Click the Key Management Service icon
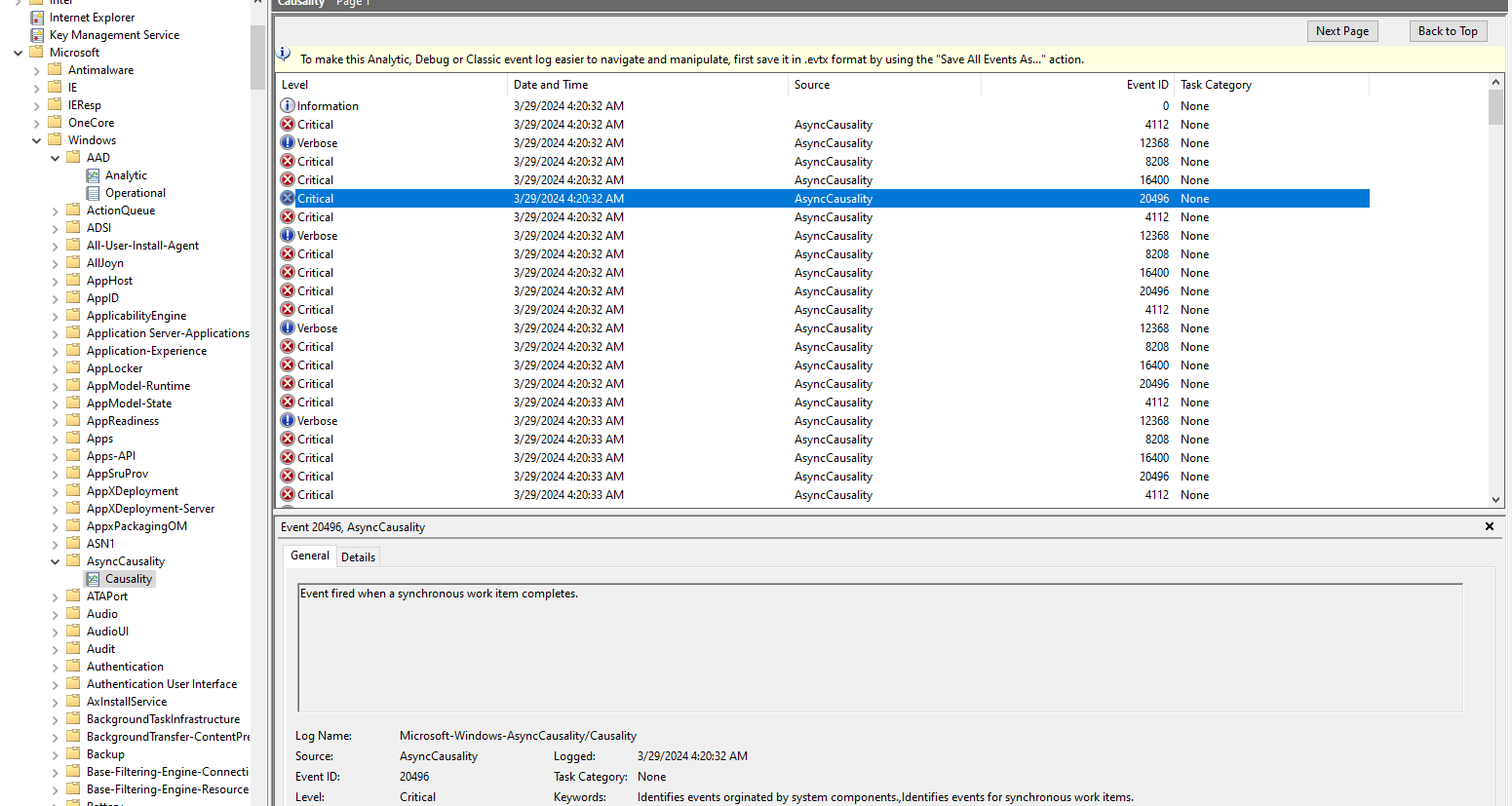This screenshot has width=1512, height=806. 35,34
